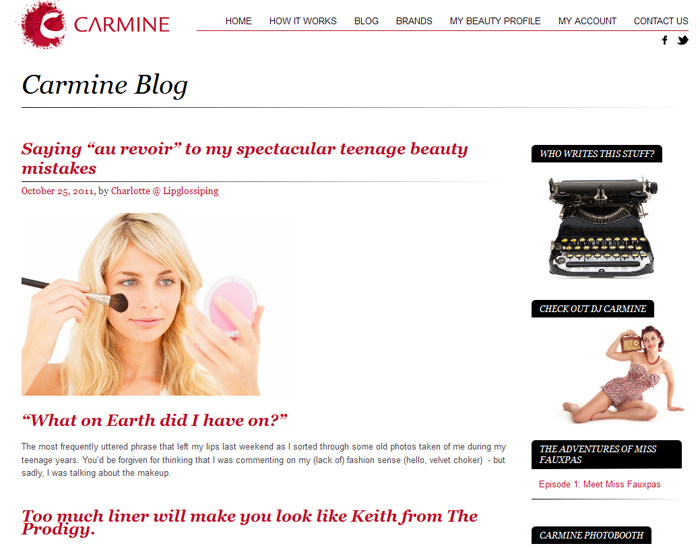Open author Charlotte @ Lipglossiping link

coord(164,191)
